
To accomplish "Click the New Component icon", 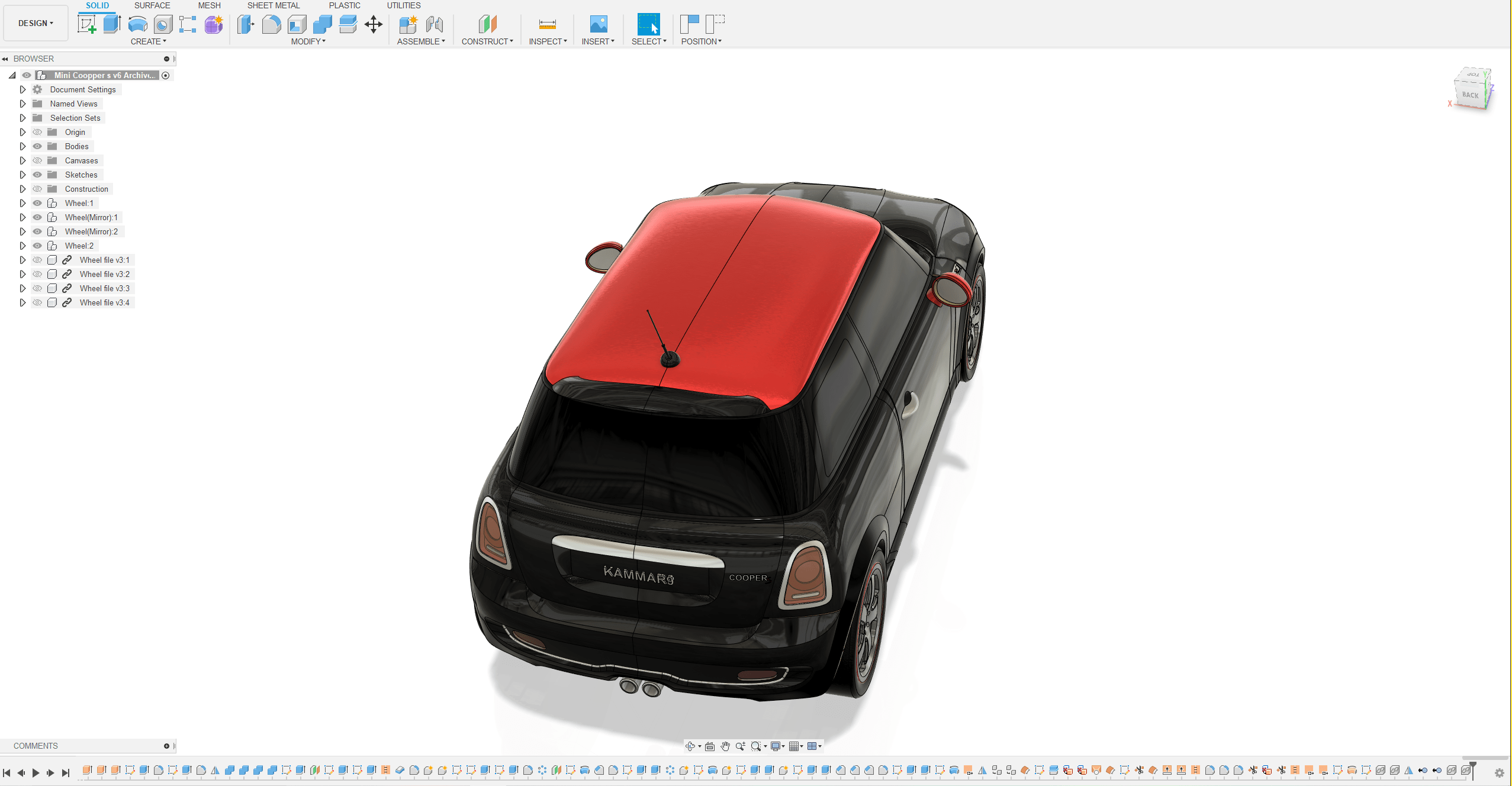I will 408,24.
